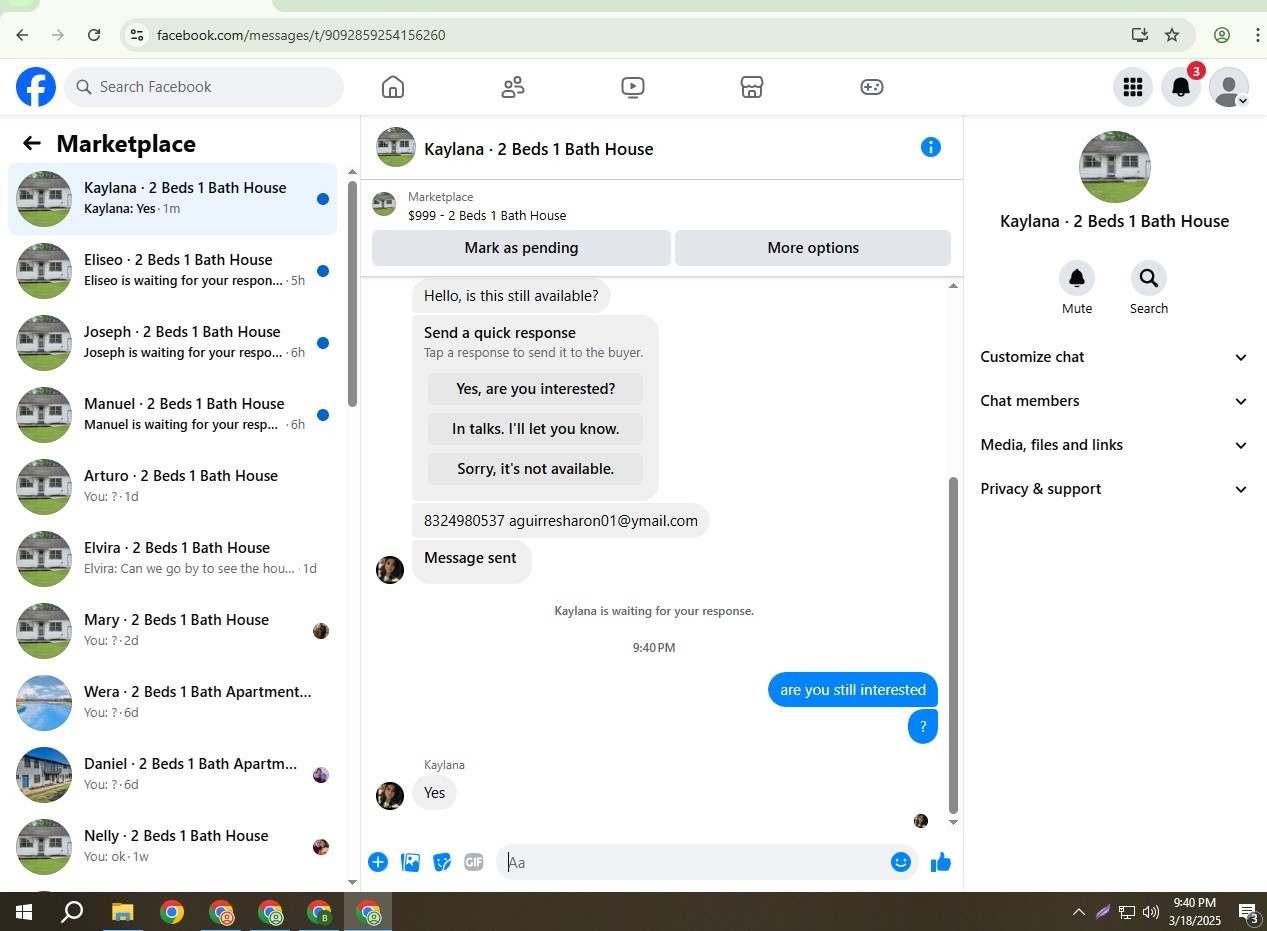
Task: Open Elvira 2 Beds 1 Bath House chat
Action: click(x=173, y=559)
